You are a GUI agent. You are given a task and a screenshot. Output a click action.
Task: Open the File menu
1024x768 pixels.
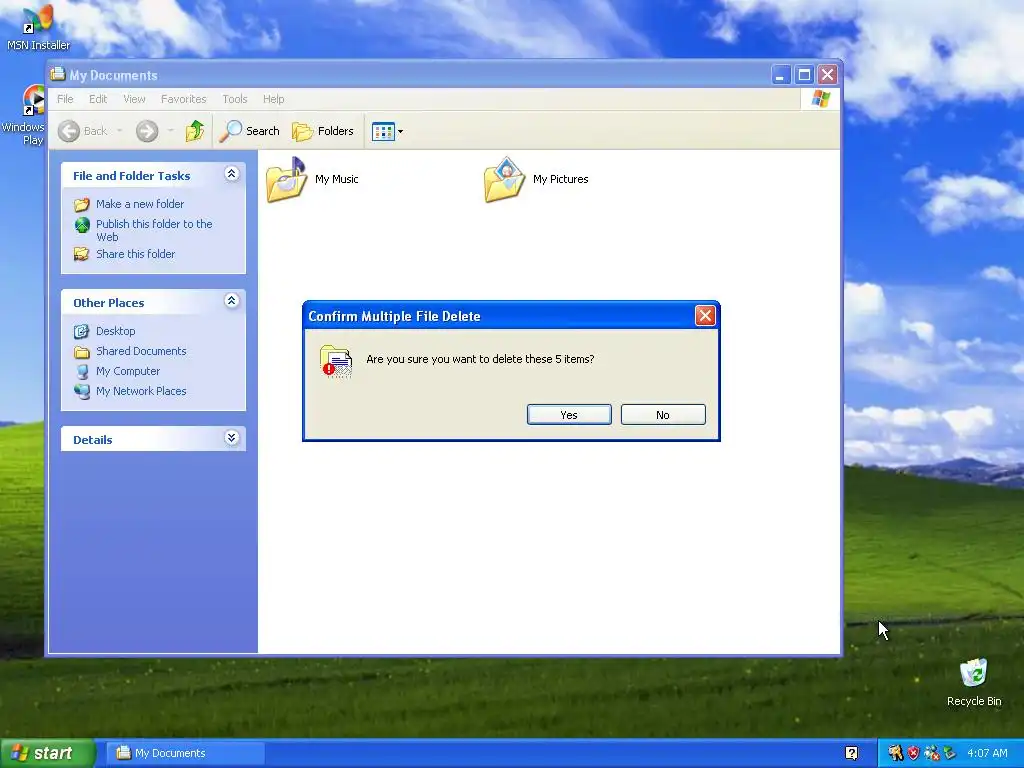65,99
